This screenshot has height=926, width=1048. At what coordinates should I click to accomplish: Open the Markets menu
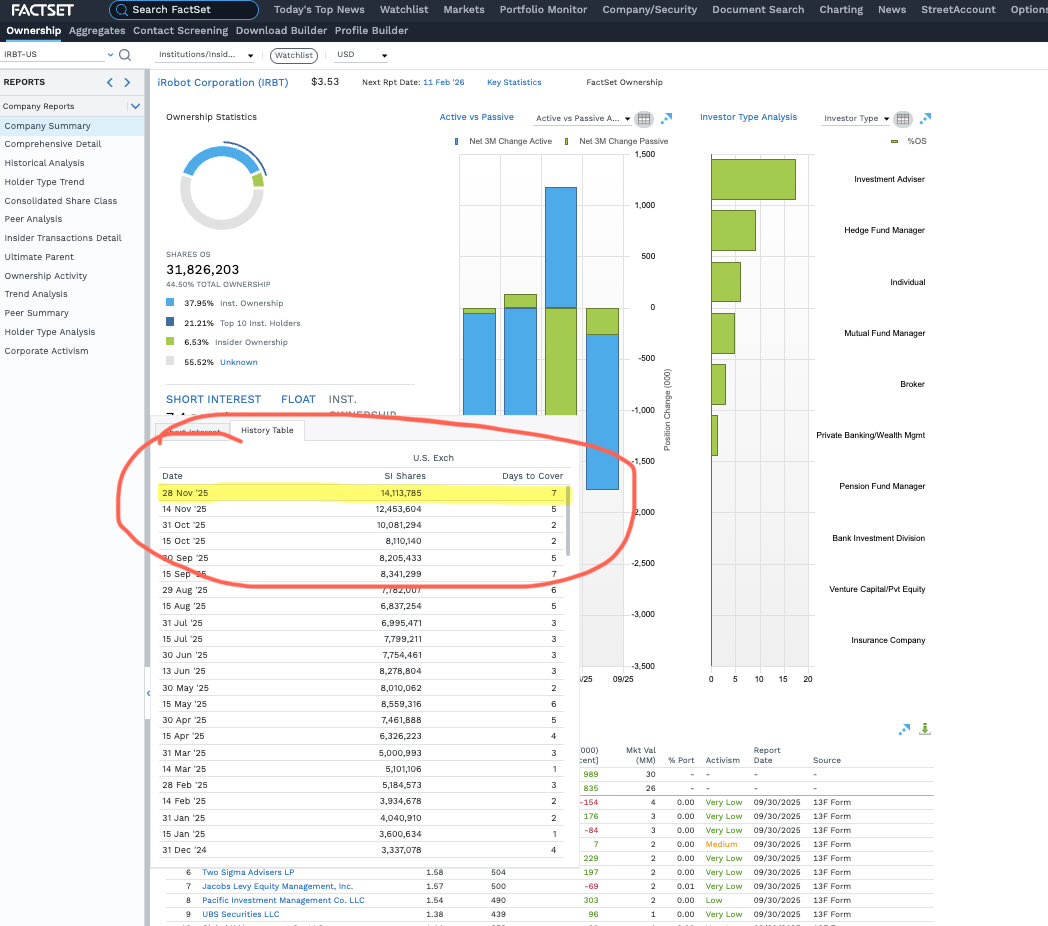(x=464, y=10)
